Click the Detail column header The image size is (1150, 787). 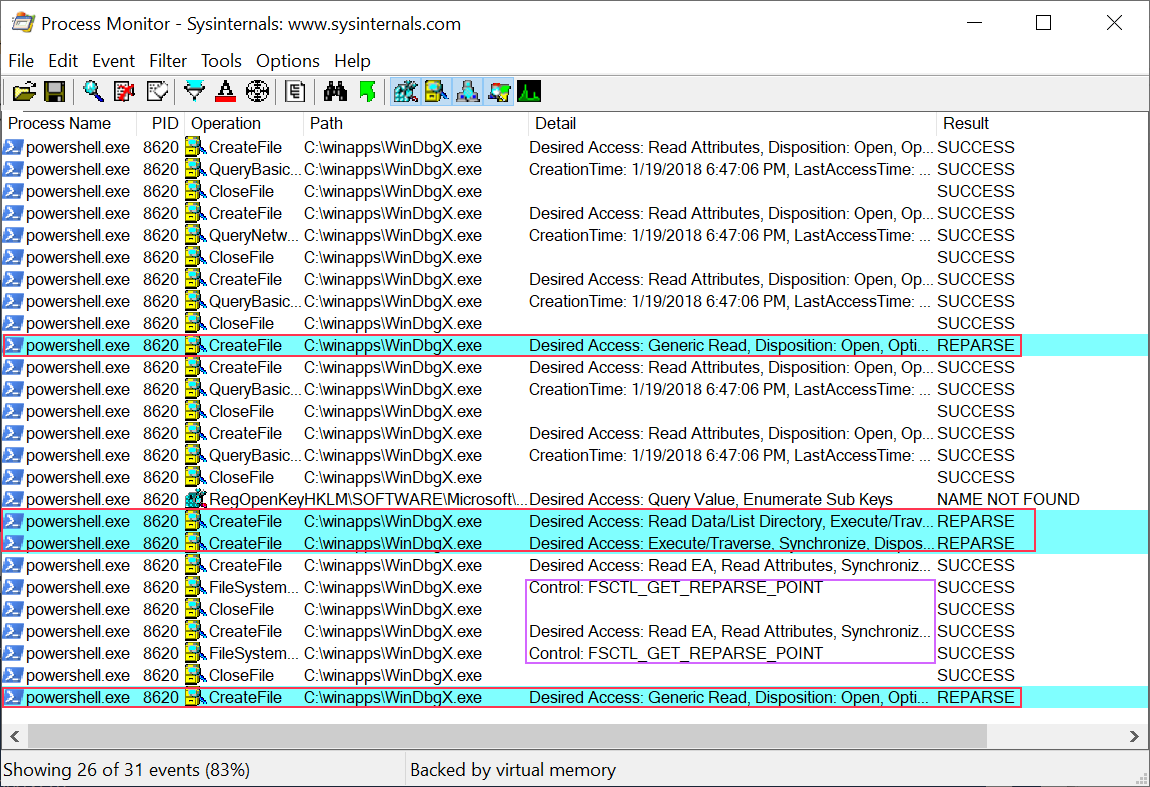click(732, 123)
